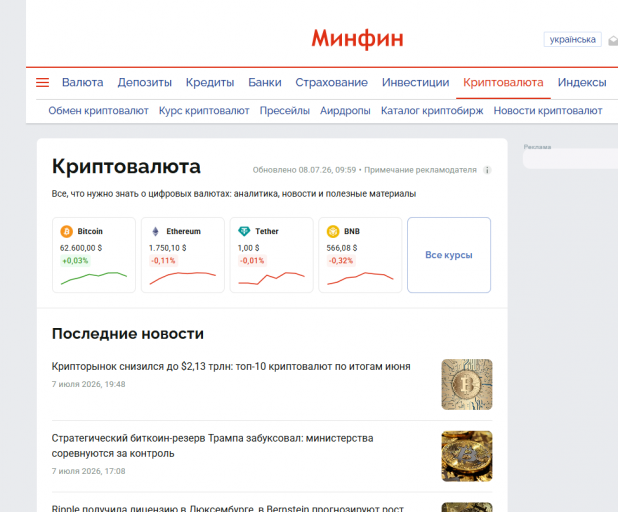Select the Криптовалюта tab
618x512 pixels.
click(x=503, y=82)
